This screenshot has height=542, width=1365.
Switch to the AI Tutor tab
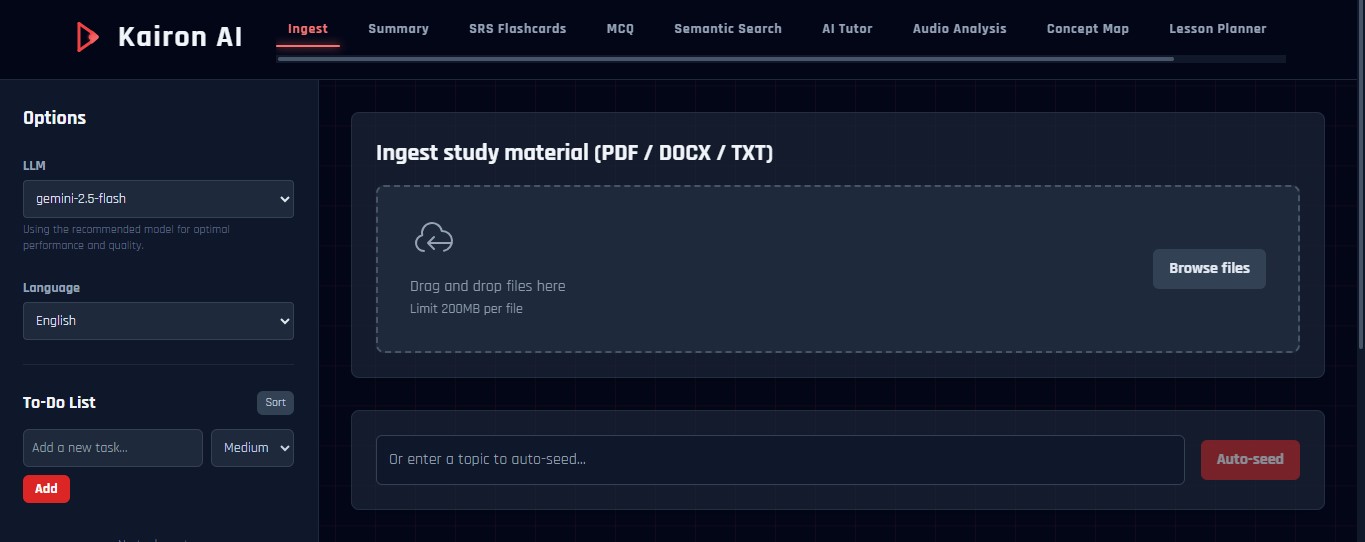click(x=847, y=29)
